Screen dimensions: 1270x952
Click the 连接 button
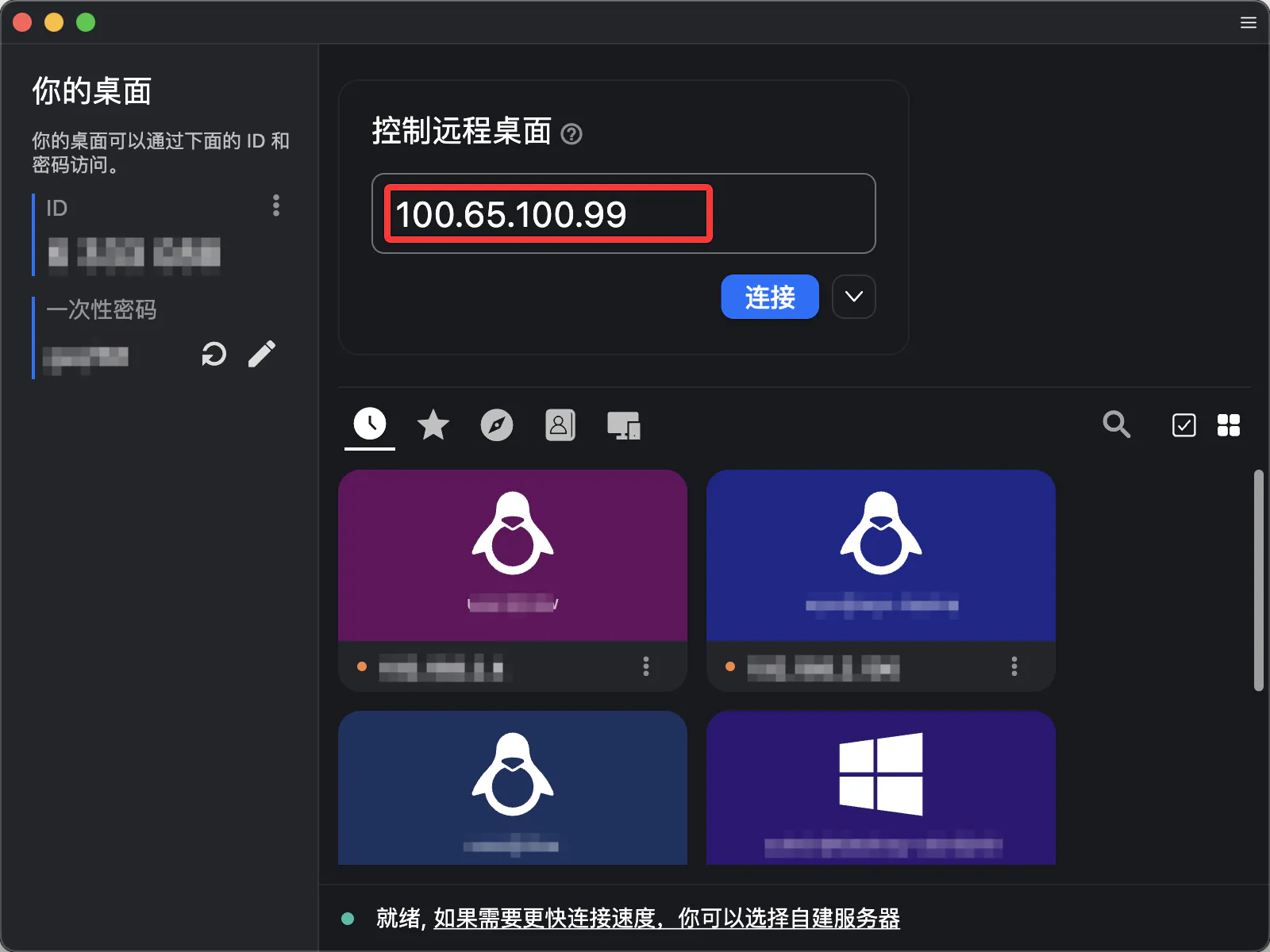pos(770,297)
